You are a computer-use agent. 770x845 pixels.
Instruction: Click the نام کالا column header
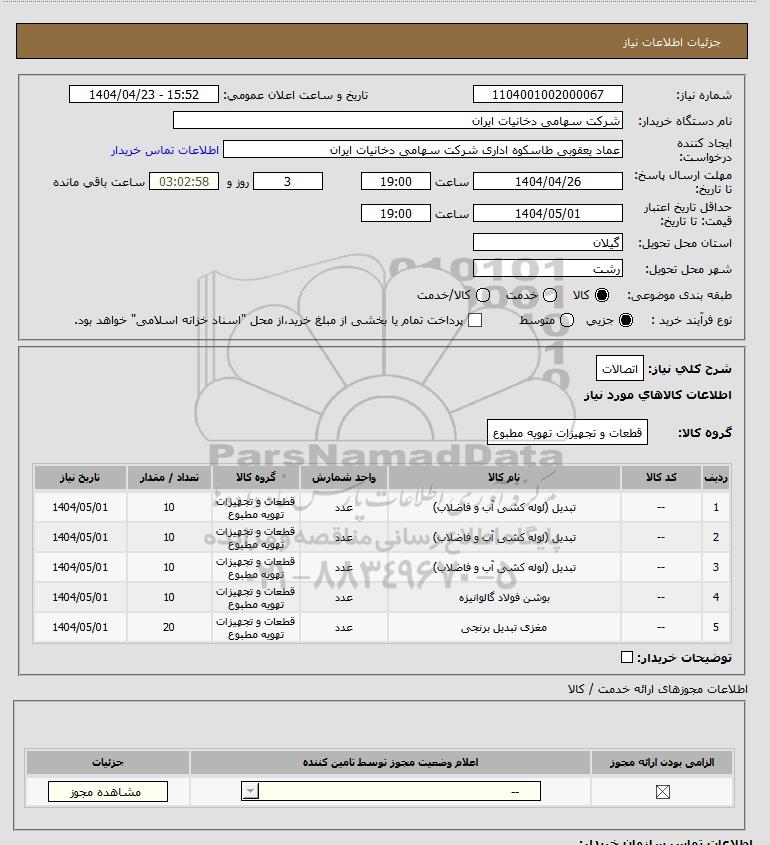504,477
